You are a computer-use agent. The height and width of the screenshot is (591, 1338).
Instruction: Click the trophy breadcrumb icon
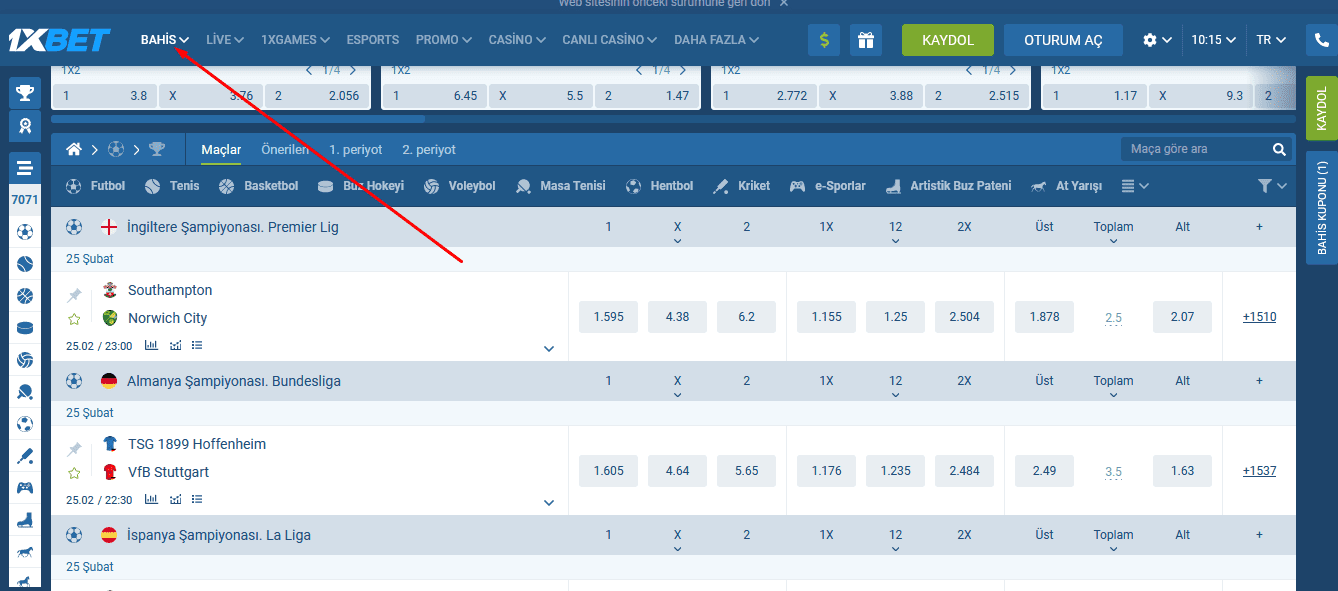pyautogui.click(x=157, y=149)
